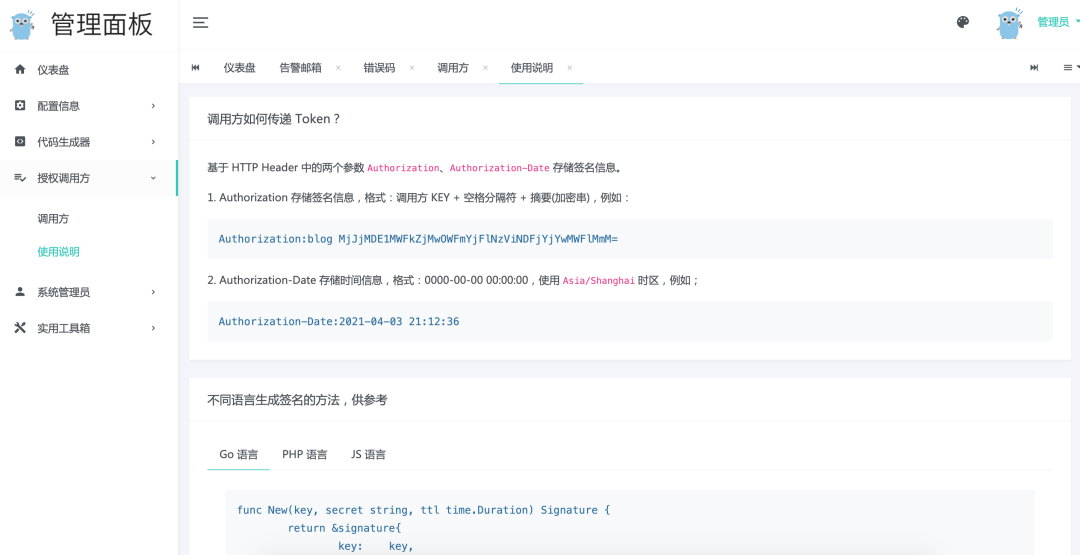Switch to the JS 语言 tab
The height and width of the screenshot is (555, 1080).
[368, 454]
